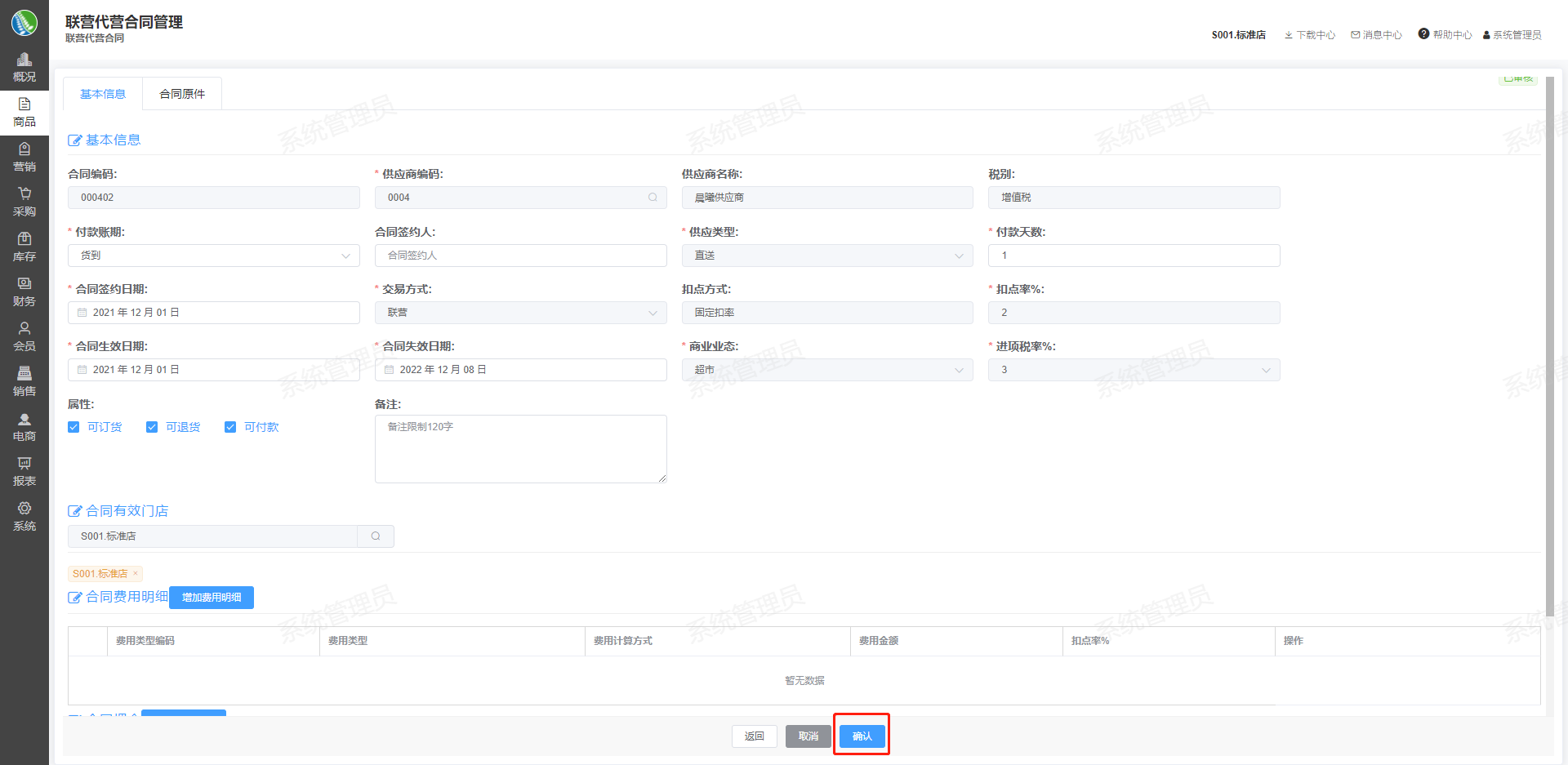Click the 供应商名称 field
The width and height of the screenshot is (1568, 765).
point(827,198)
